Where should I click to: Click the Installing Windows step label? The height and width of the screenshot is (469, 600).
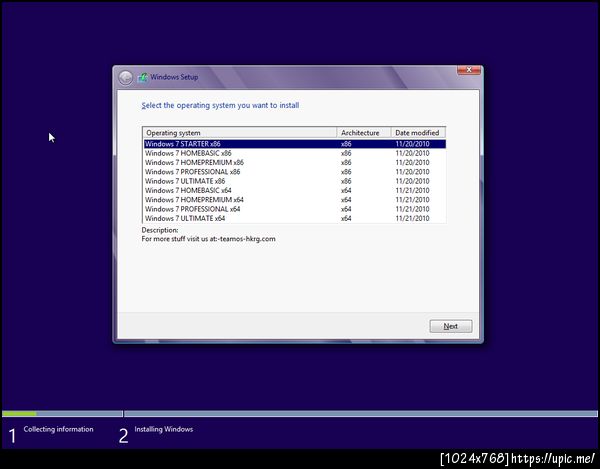[164, 429]
